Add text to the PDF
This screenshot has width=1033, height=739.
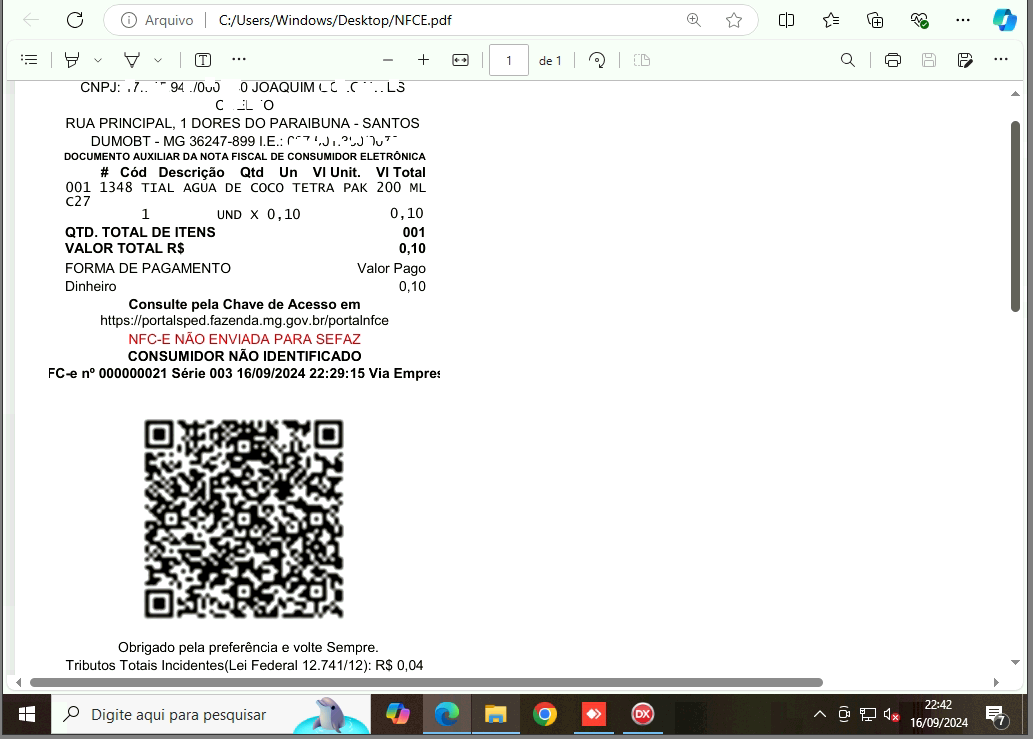[x=203, y=60]
